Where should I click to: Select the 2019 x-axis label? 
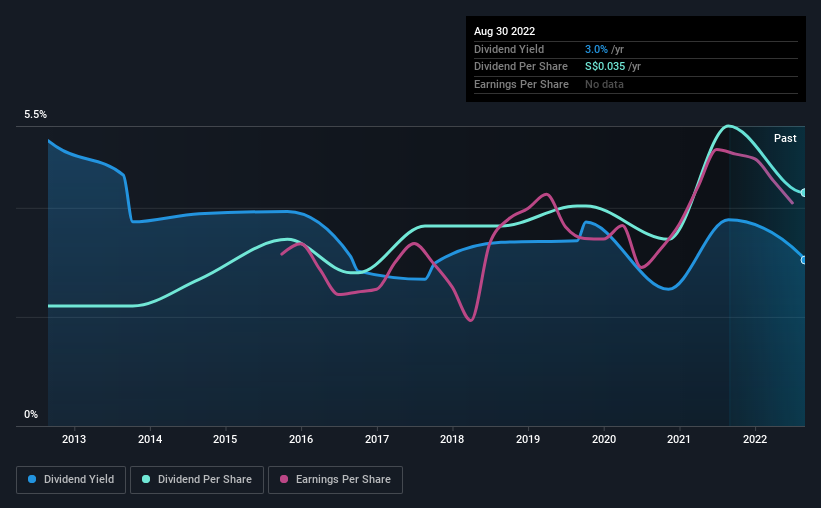(x=528, y=439)
